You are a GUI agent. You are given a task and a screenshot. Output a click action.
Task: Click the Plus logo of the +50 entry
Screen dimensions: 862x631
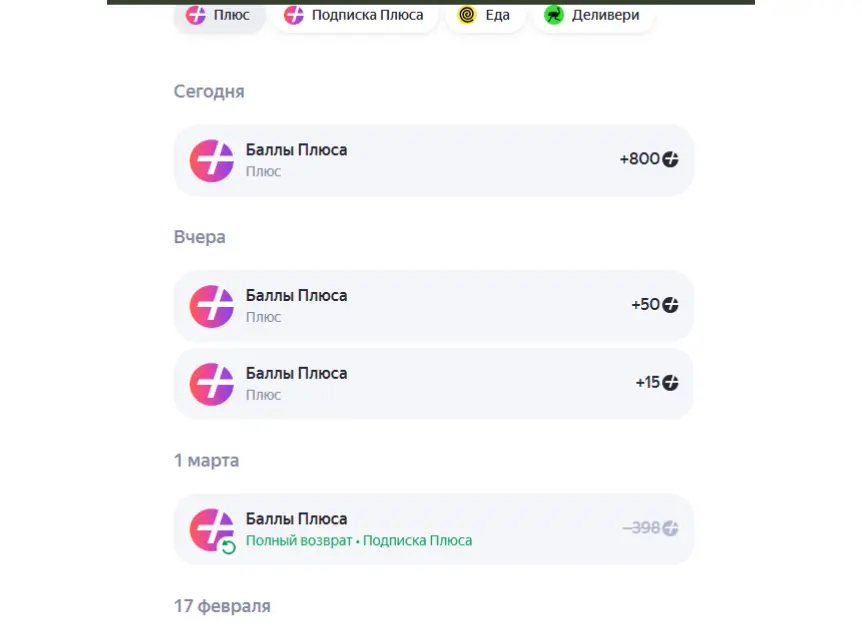[x=212, y=306]
